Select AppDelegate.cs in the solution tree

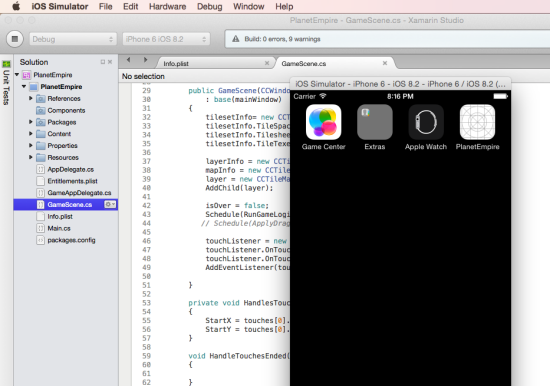tap(71, 169)
